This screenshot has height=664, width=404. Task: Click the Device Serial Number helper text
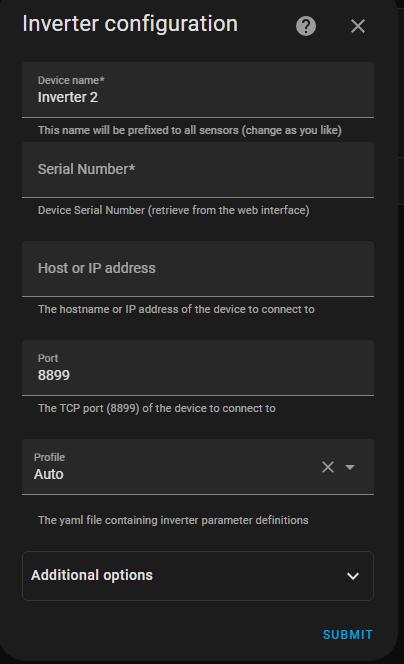pos(174,210)
